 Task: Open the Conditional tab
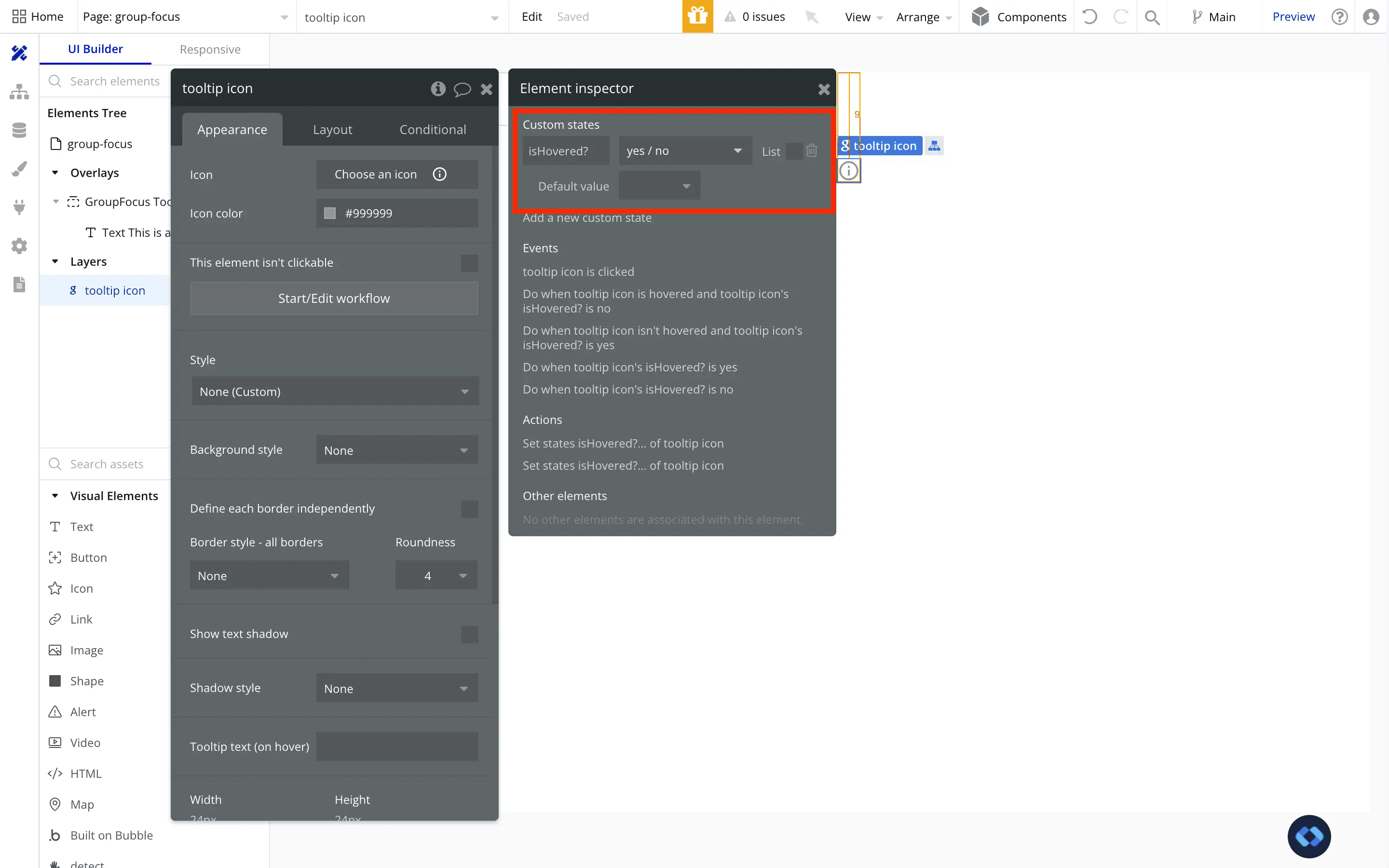pos(433,129)
